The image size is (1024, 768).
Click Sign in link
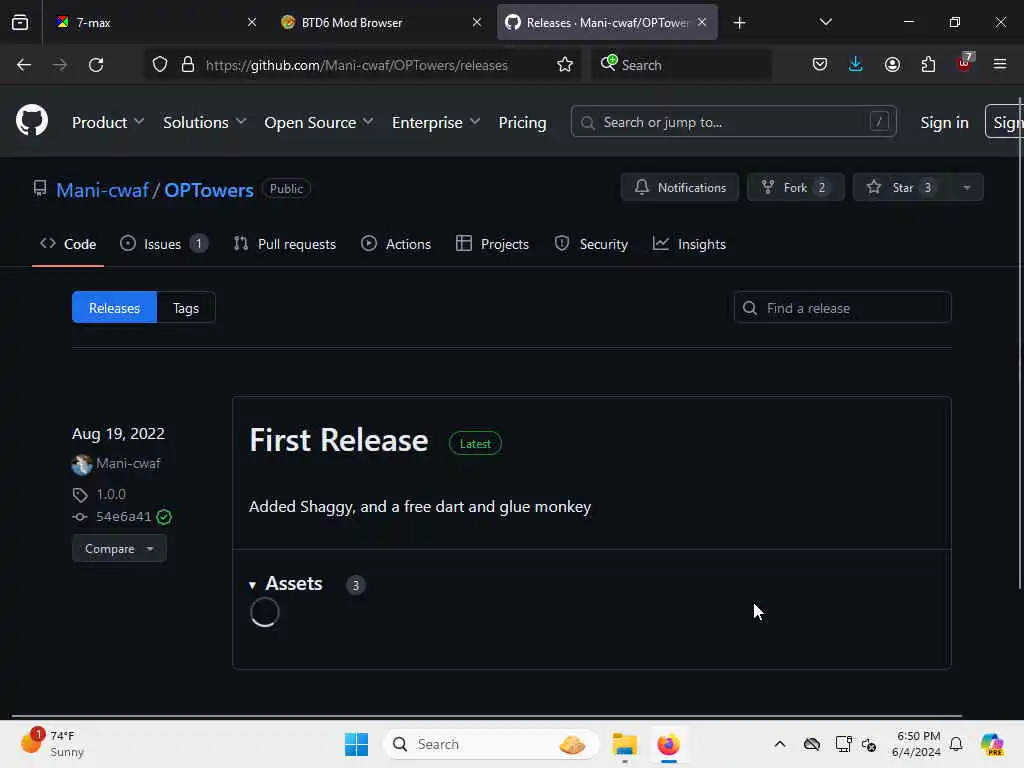[944, 122]
